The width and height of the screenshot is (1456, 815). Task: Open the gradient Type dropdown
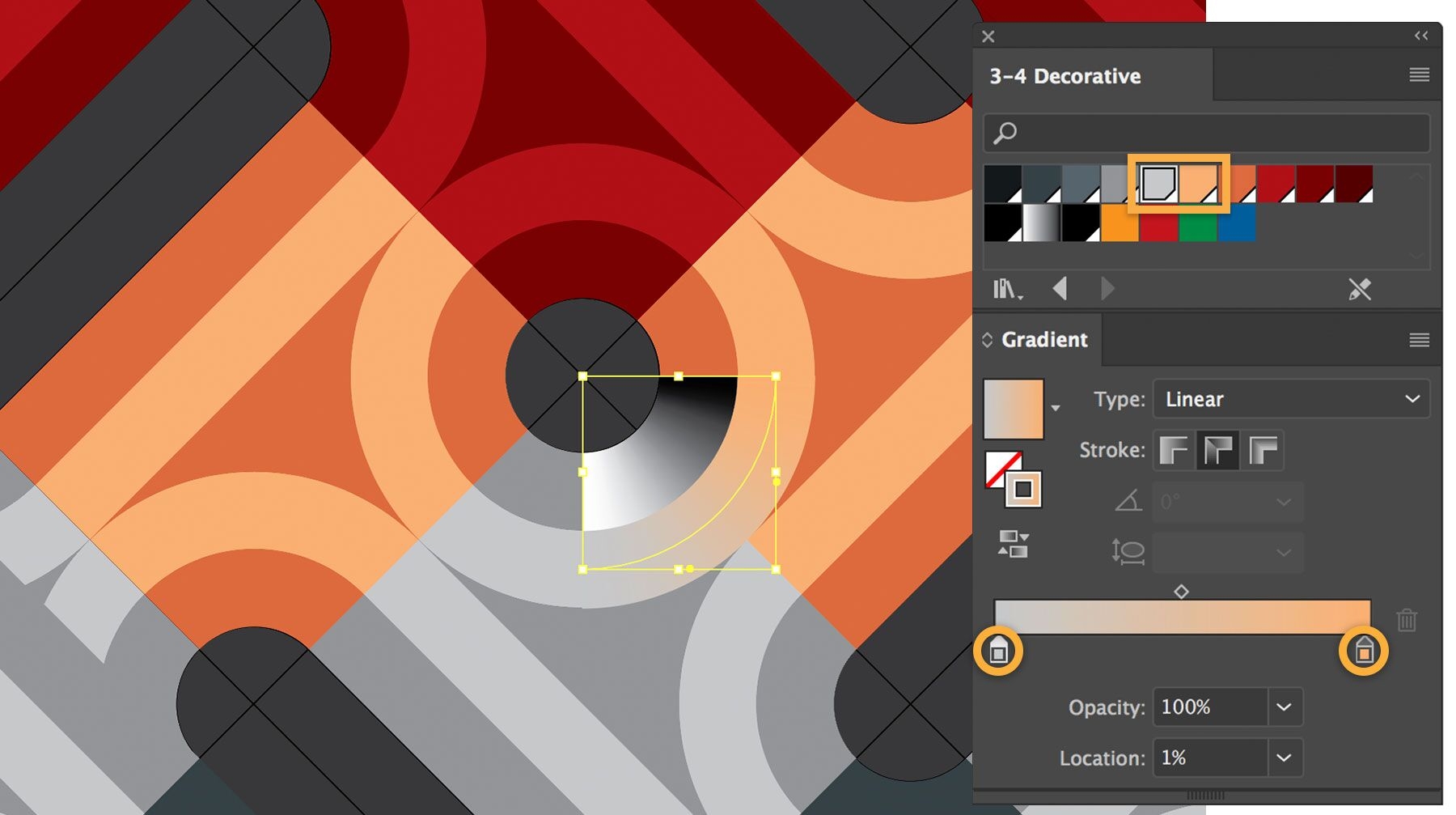[x=1290, y=398]
